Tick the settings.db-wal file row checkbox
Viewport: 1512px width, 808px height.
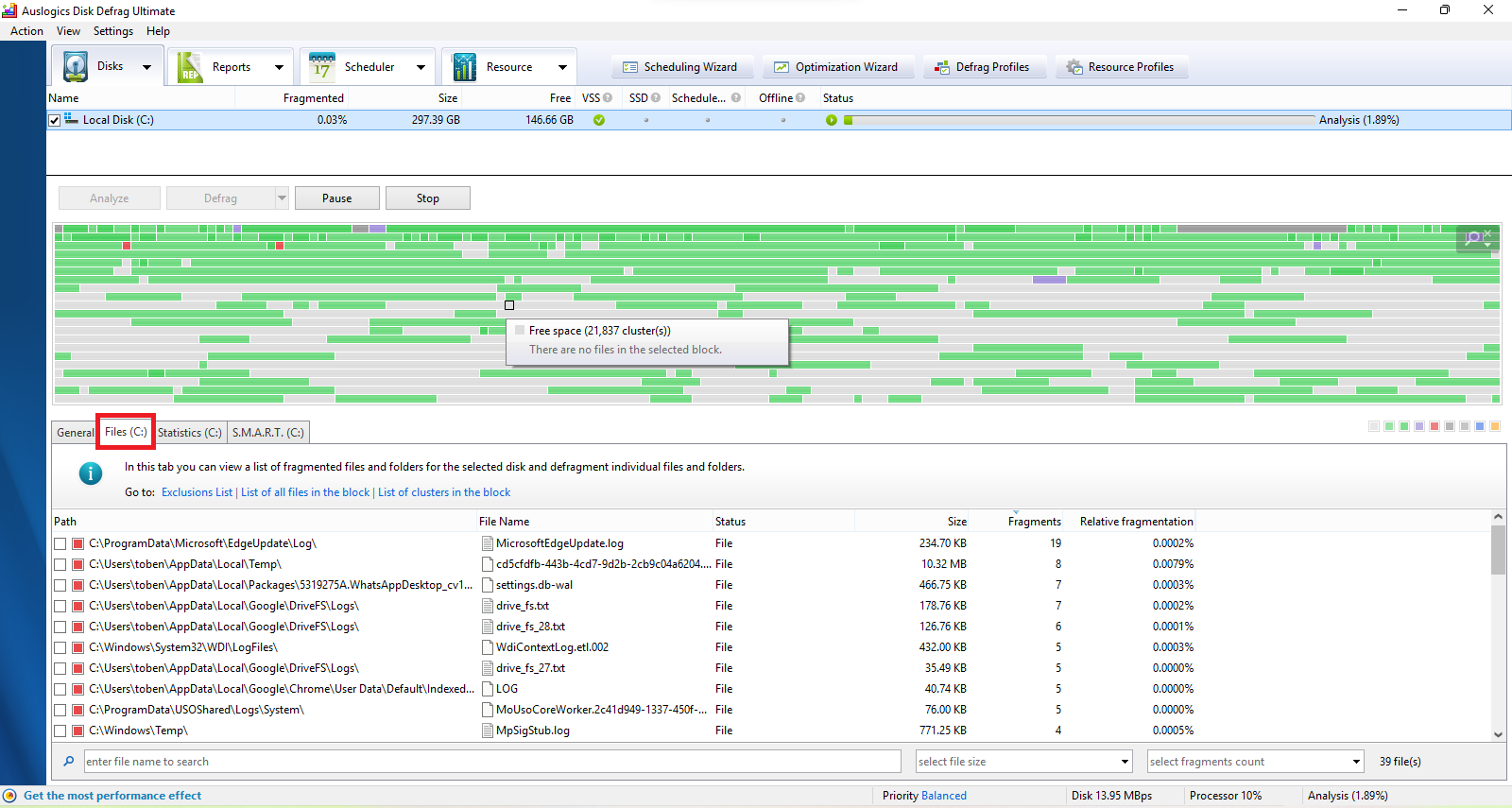60,585
